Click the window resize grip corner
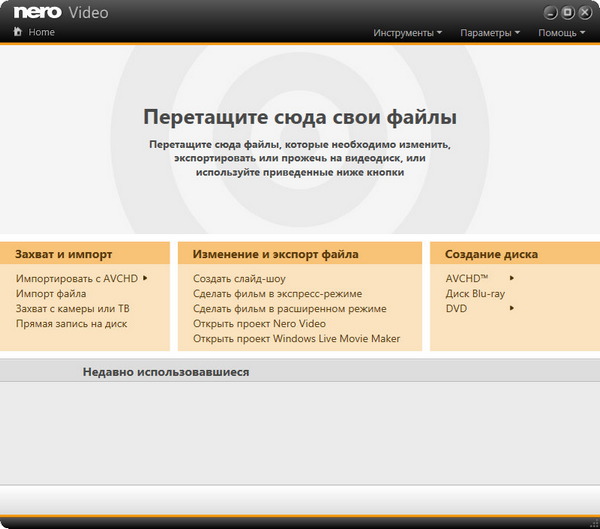 595,524
